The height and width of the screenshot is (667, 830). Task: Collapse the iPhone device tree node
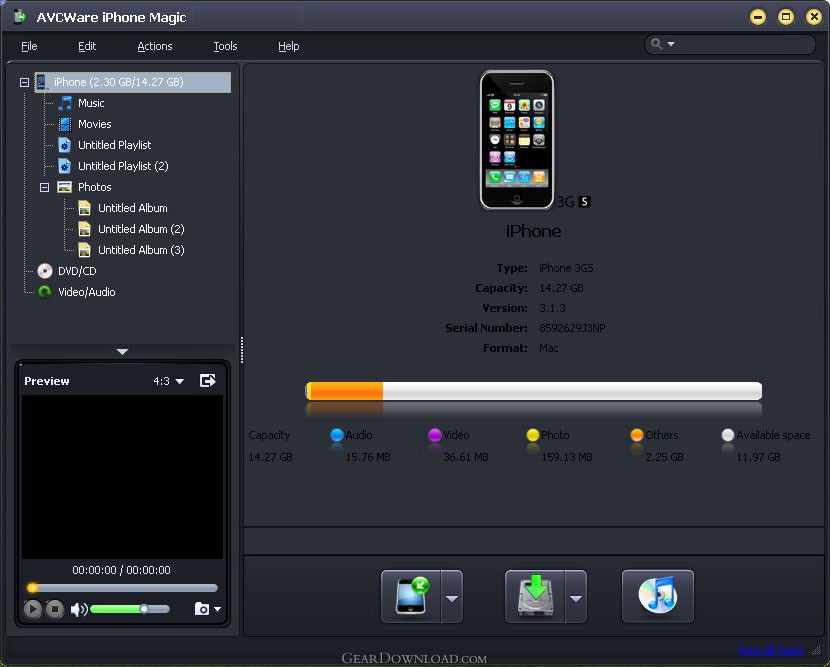[24, 82]
